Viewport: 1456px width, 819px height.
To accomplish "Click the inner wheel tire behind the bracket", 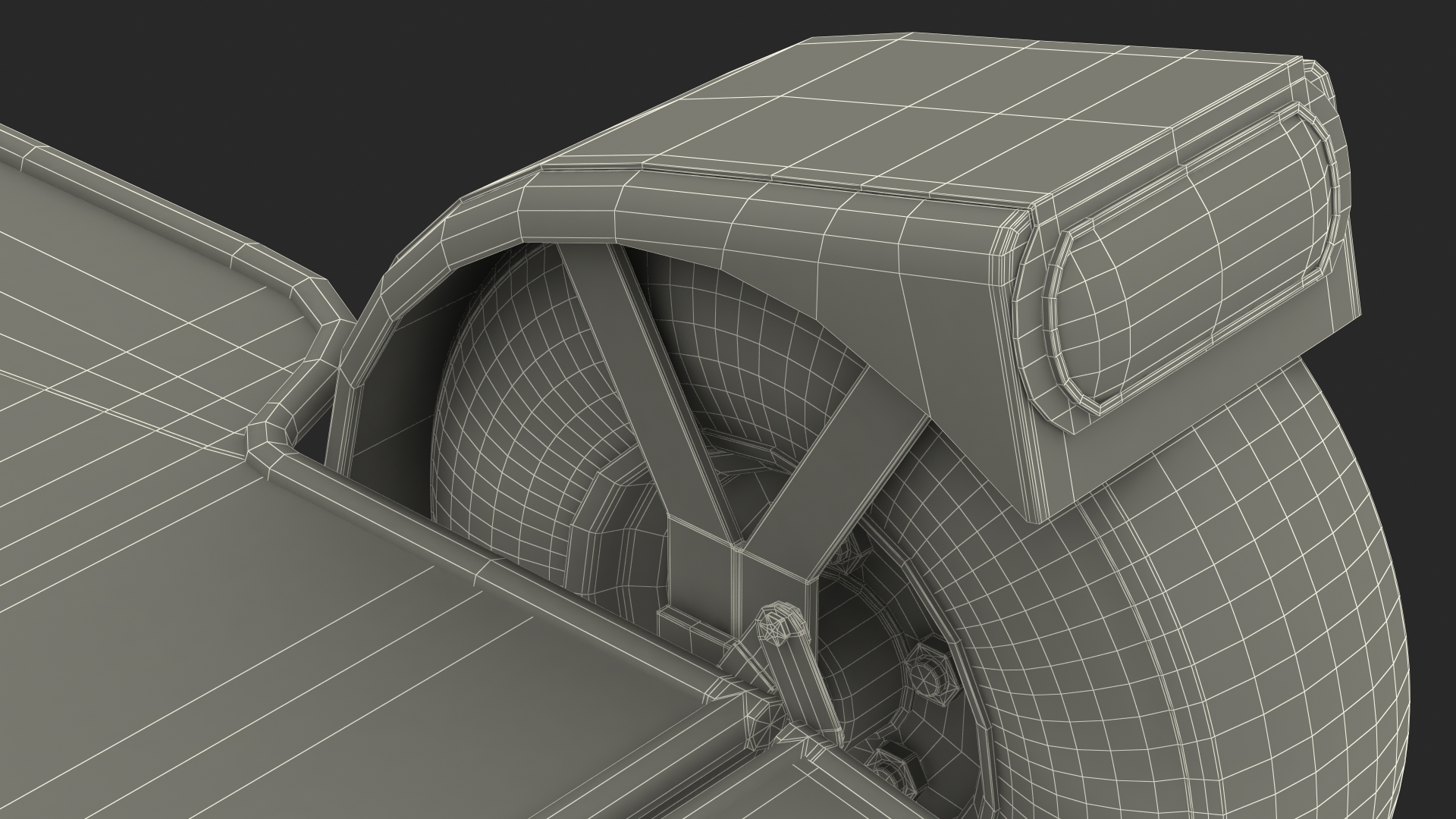I will click(523, 425).
